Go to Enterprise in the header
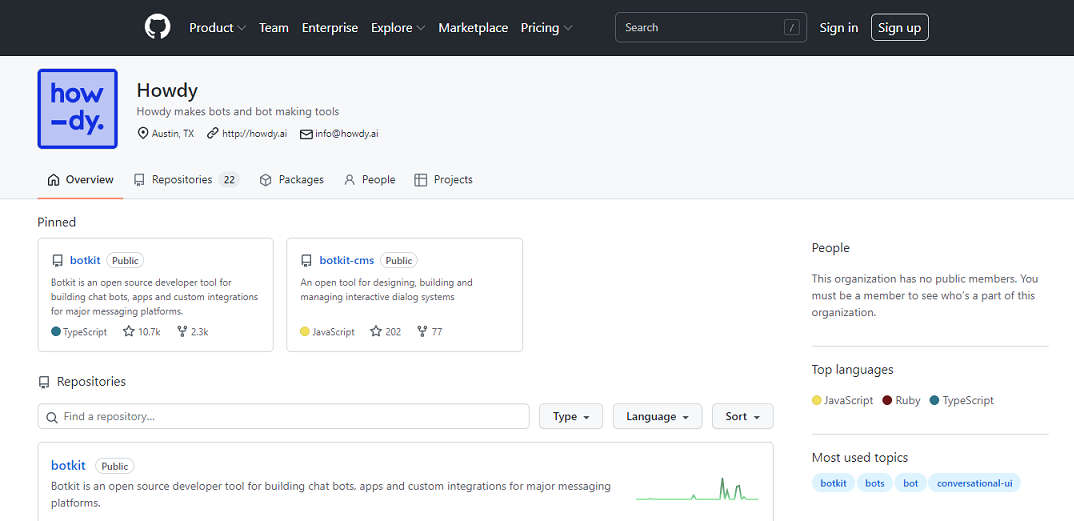 click(330, 27)
